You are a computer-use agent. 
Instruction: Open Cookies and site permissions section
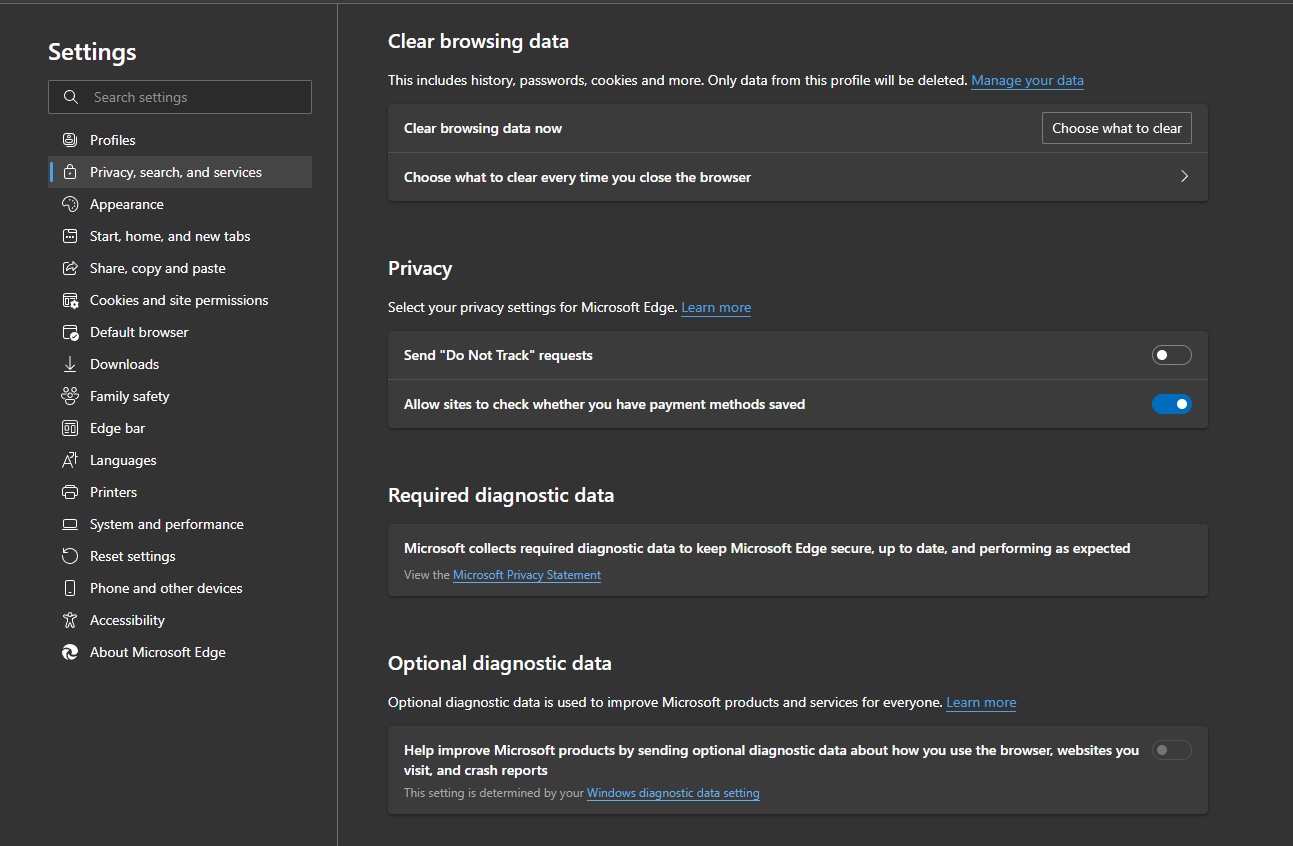180,300
